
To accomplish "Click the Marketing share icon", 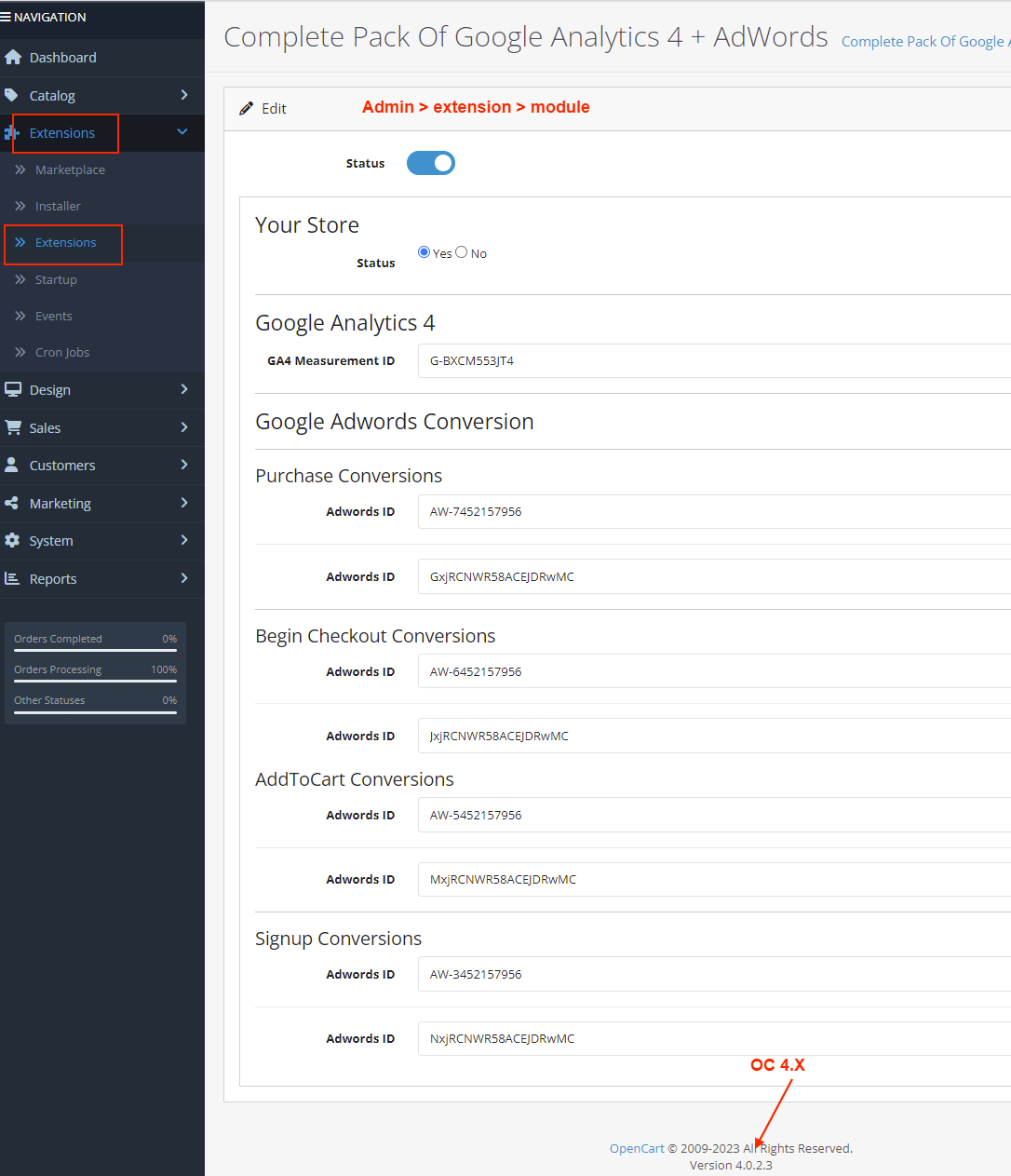I will tap(11, 503).
